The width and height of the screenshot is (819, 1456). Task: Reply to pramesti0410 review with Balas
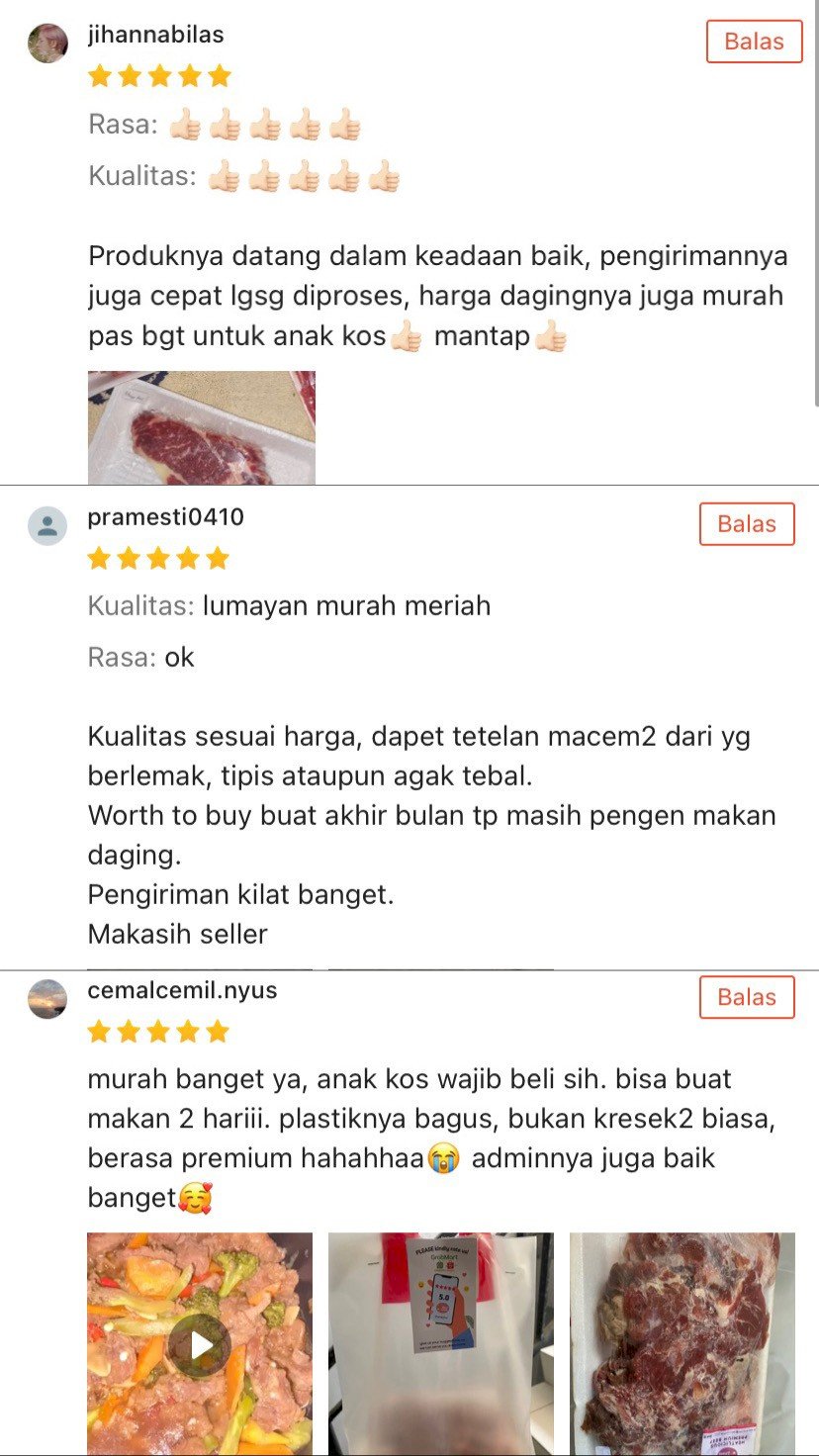tap(747, 524)
